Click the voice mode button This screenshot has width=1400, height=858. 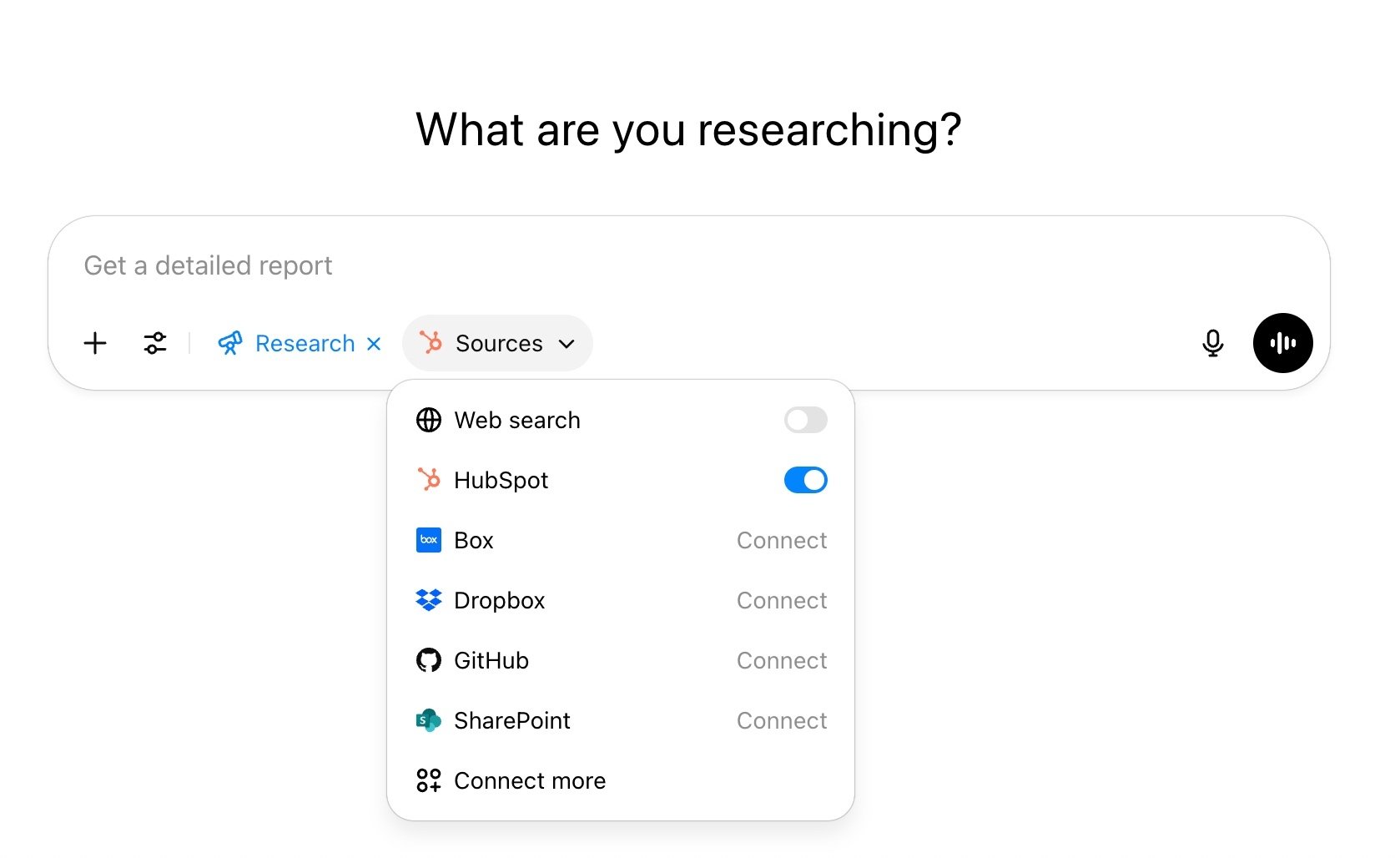[x=1282, y=343]
